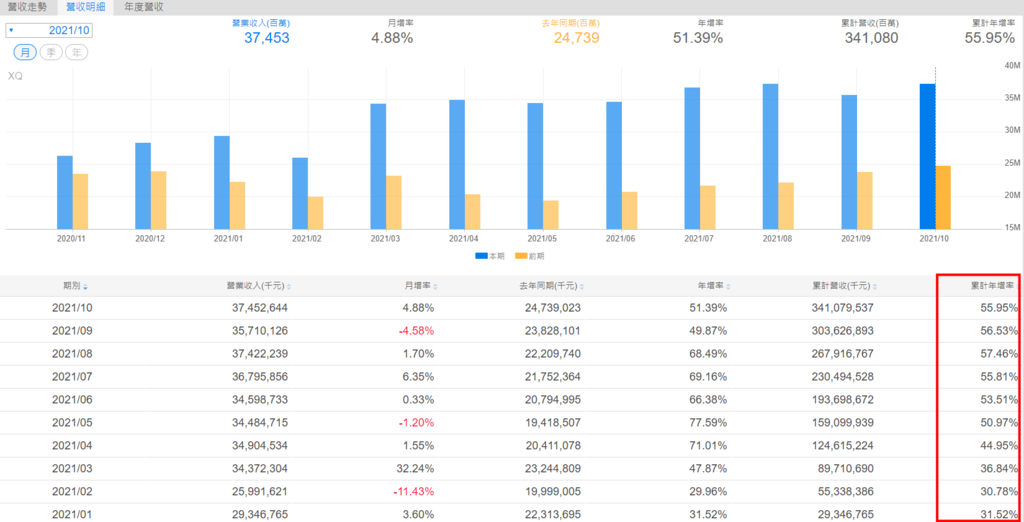The width and height of the screenshot is (1024, 522).
Task: Click cumulative revenue 89,710,690
Action: pos(845,468)
